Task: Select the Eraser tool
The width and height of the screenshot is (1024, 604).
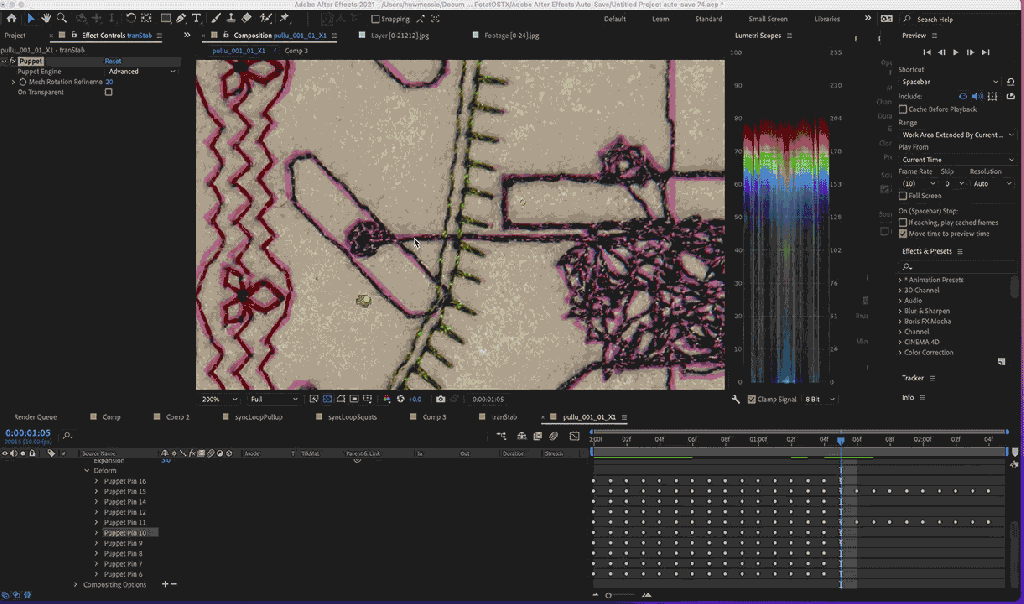Action: pyautogui.click(x=247, y=18)
